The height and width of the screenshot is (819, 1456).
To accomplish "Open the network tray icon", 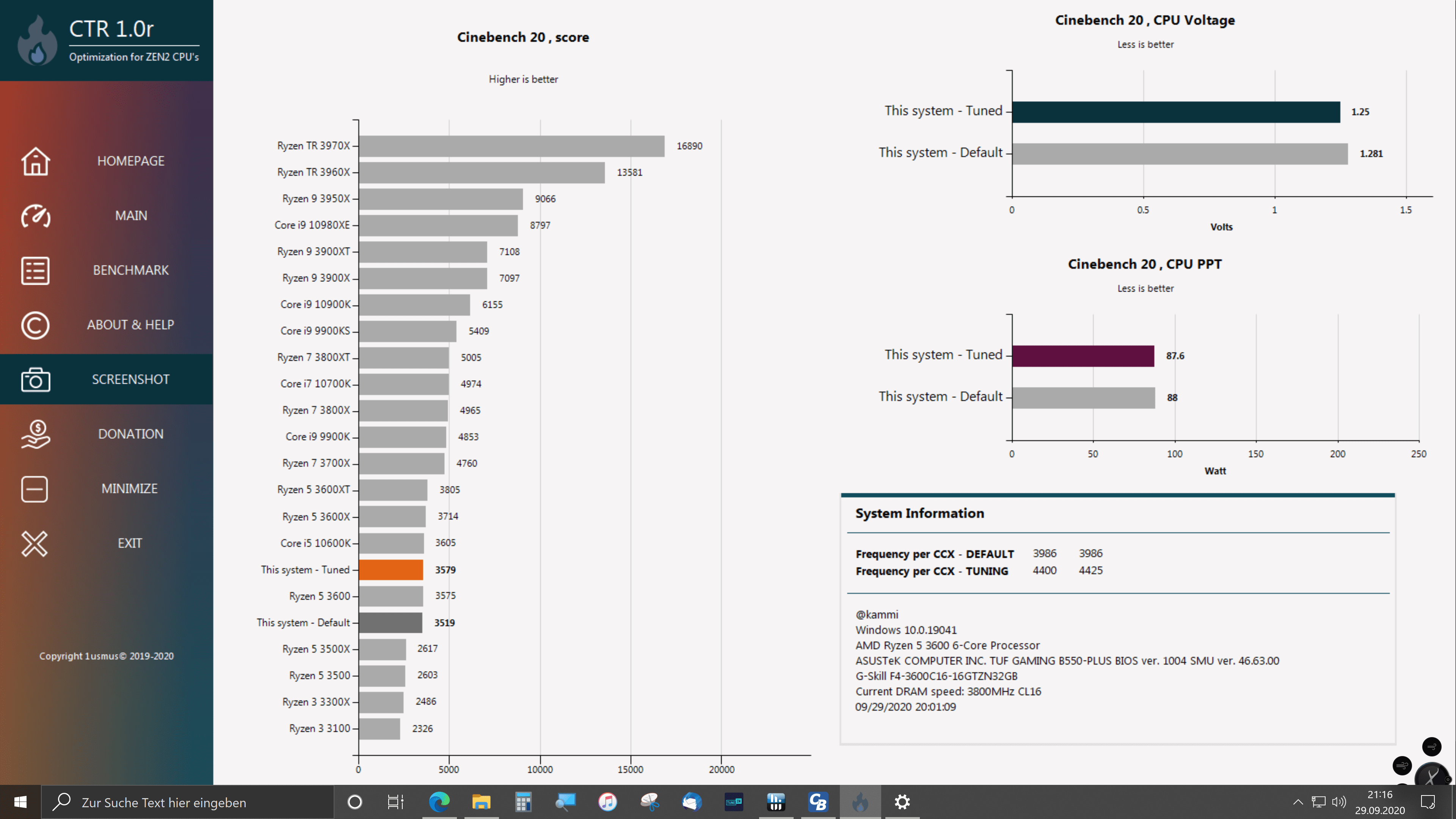I will click(1318, 802).
